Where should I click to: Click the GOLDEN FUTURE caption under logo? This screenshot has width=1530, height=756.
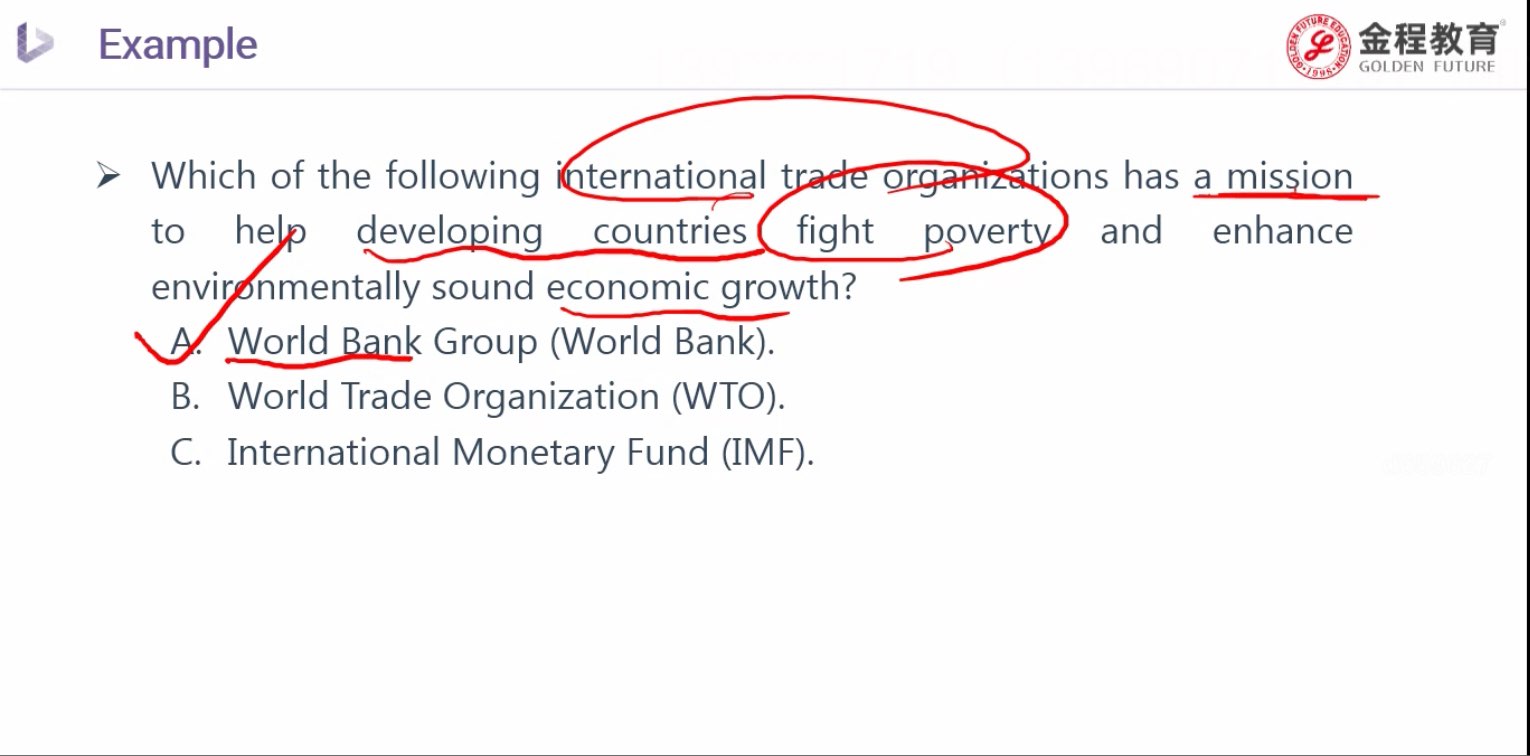[x=1427, y=67]
